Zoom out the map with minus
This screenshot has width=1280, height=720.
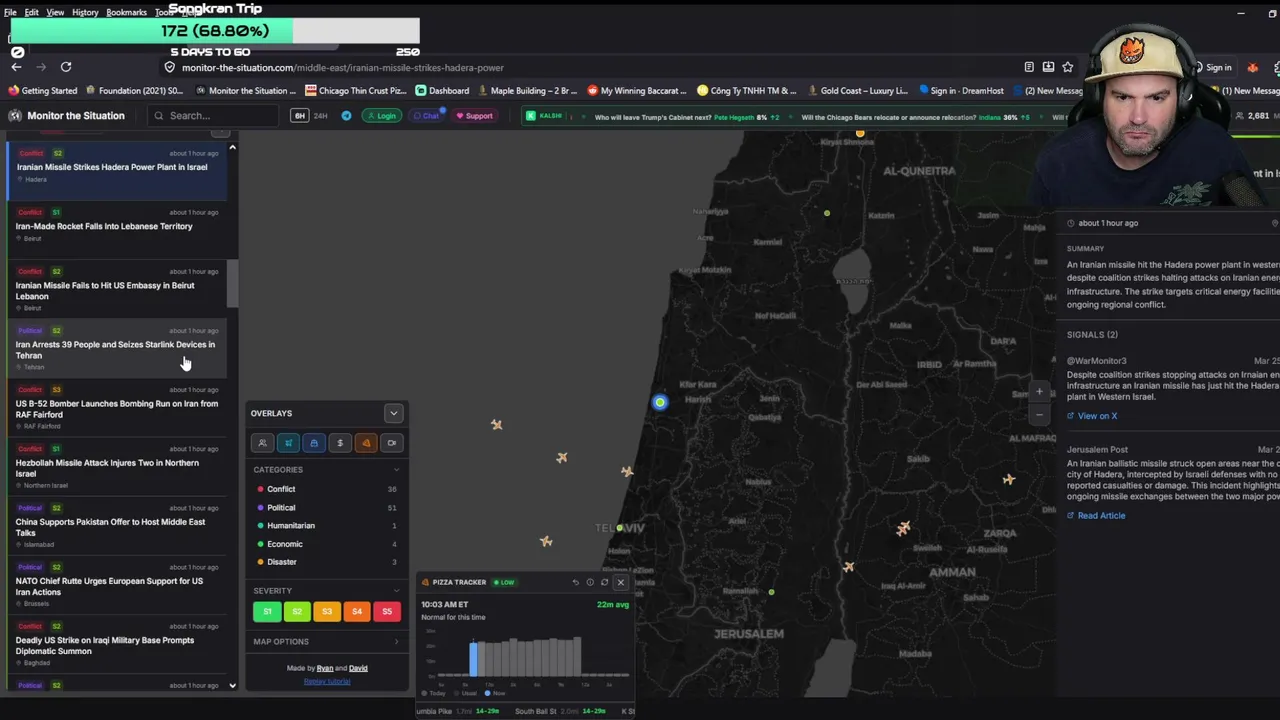[x=1039, y=414]
